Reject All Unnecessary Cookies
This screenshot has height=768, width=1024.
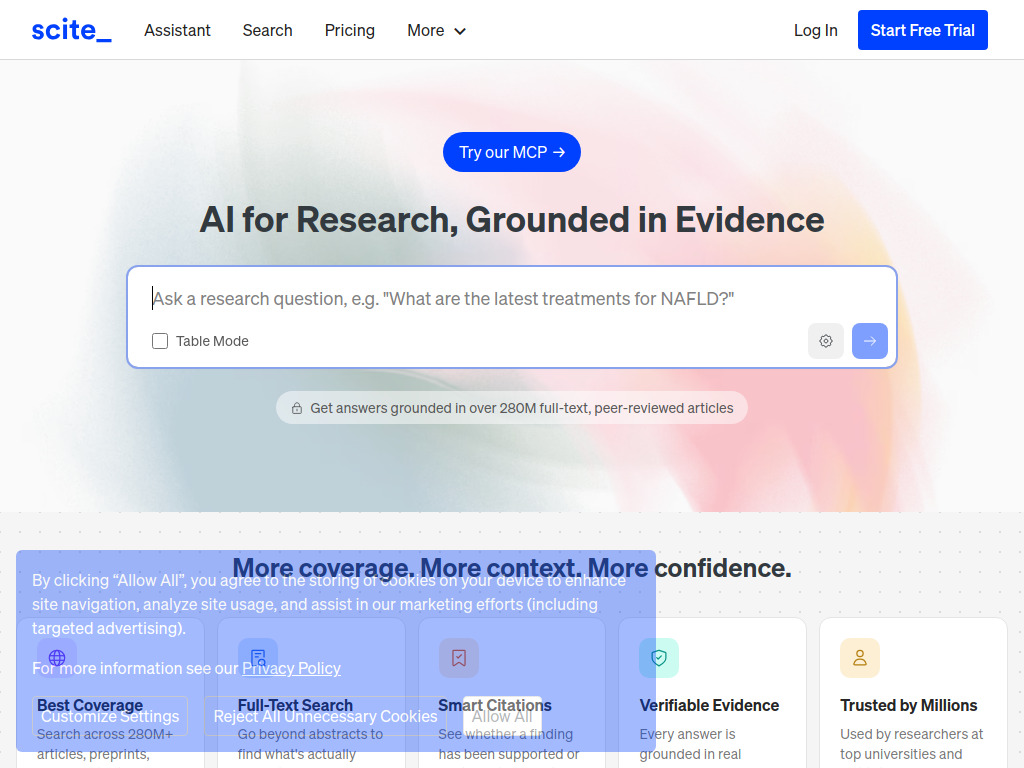[x=325, y=716]
